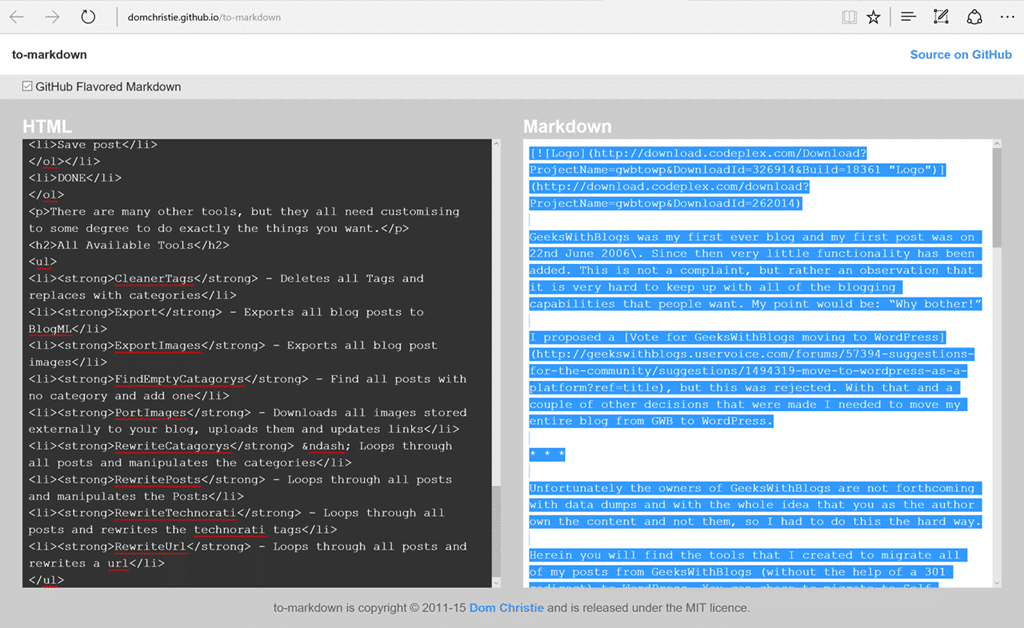
Task: Go back with the browser back arrow
Action: 17,17
